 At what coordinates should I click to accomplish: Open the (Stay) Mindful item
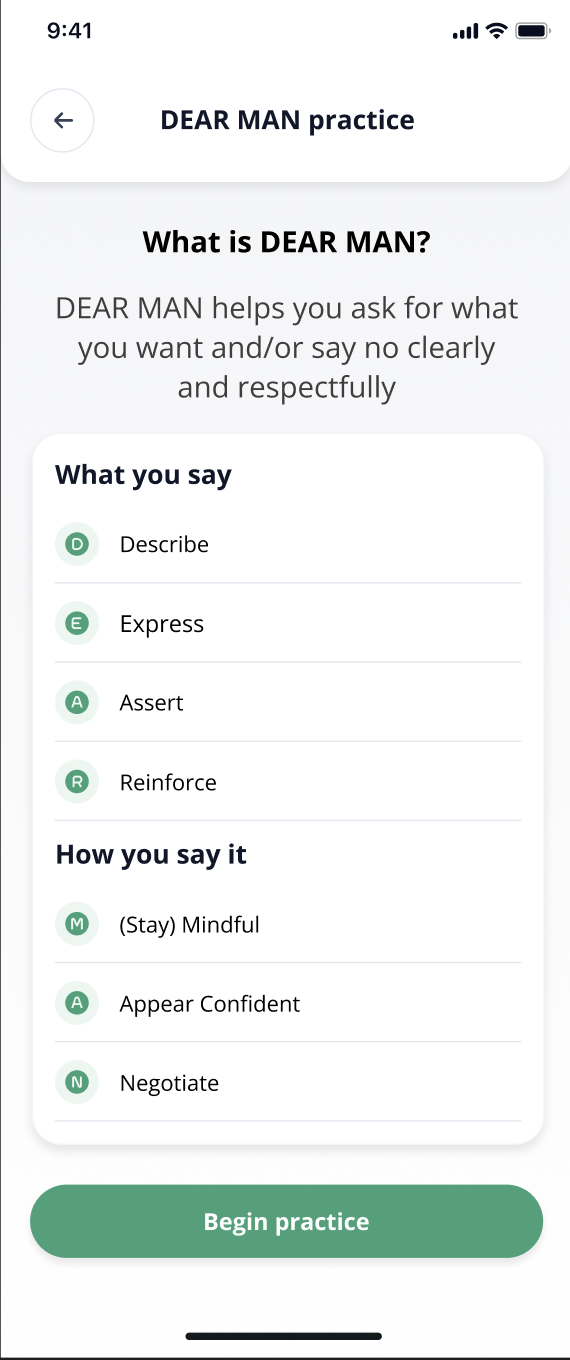288,924
